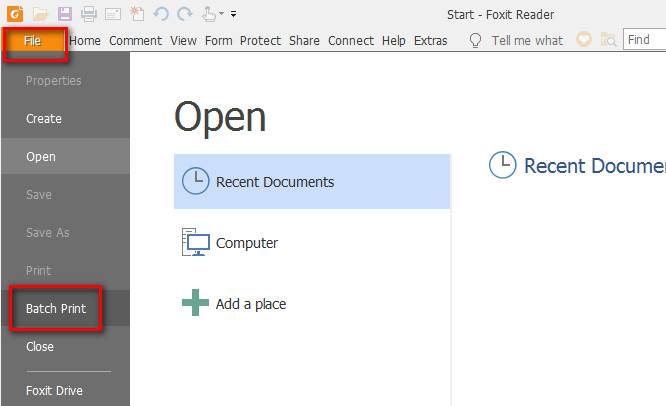Screen dimensions: 666x406
Task: Select Create in the File sidebar
Action: pos(65,118)
